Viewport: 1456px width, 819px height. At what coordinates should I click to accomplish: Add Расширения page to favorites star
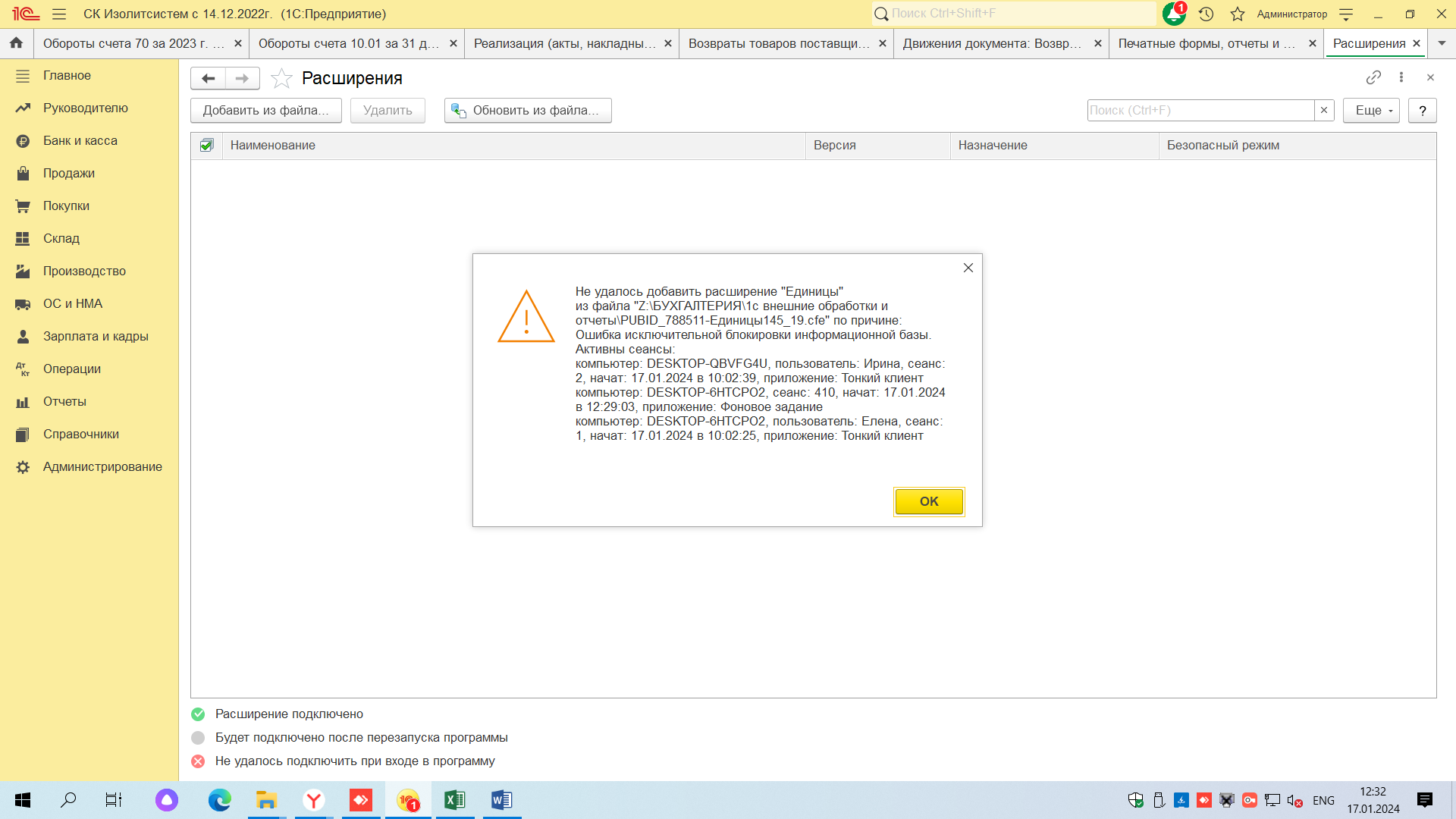(x=281, y=78)
